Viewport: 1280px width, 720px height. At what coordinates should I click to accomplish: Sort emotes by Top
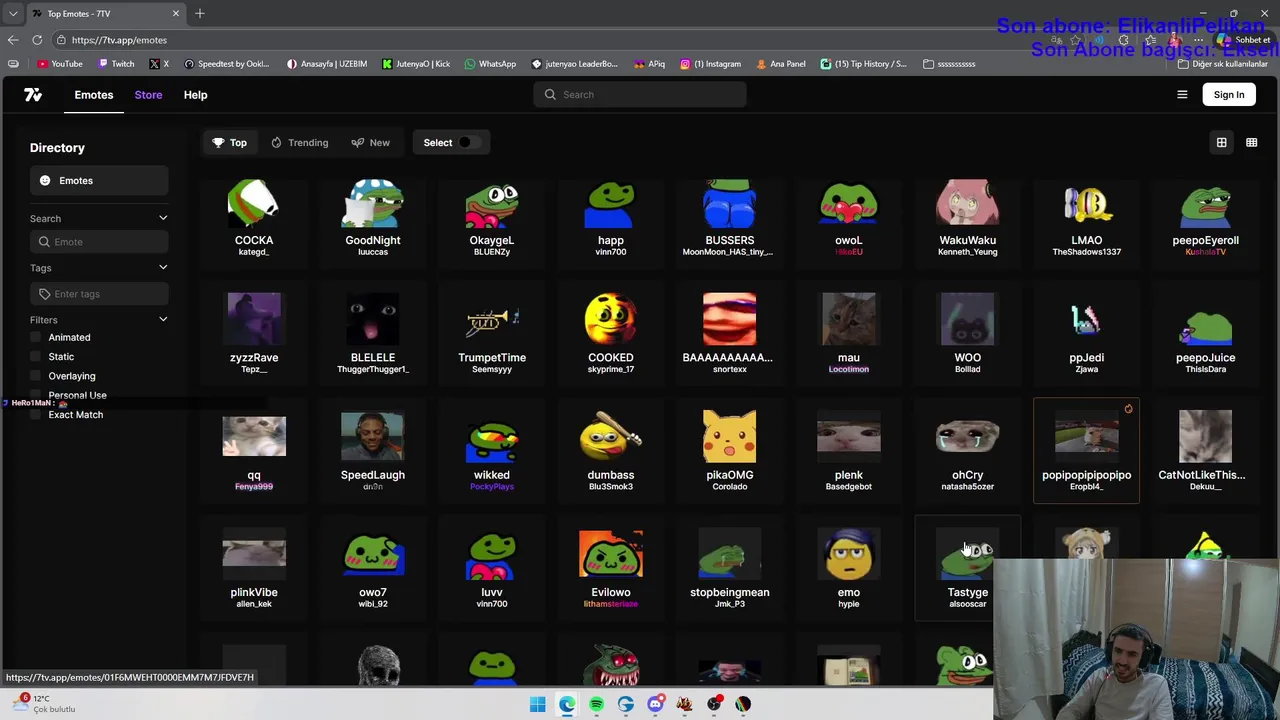coord(229,142)
